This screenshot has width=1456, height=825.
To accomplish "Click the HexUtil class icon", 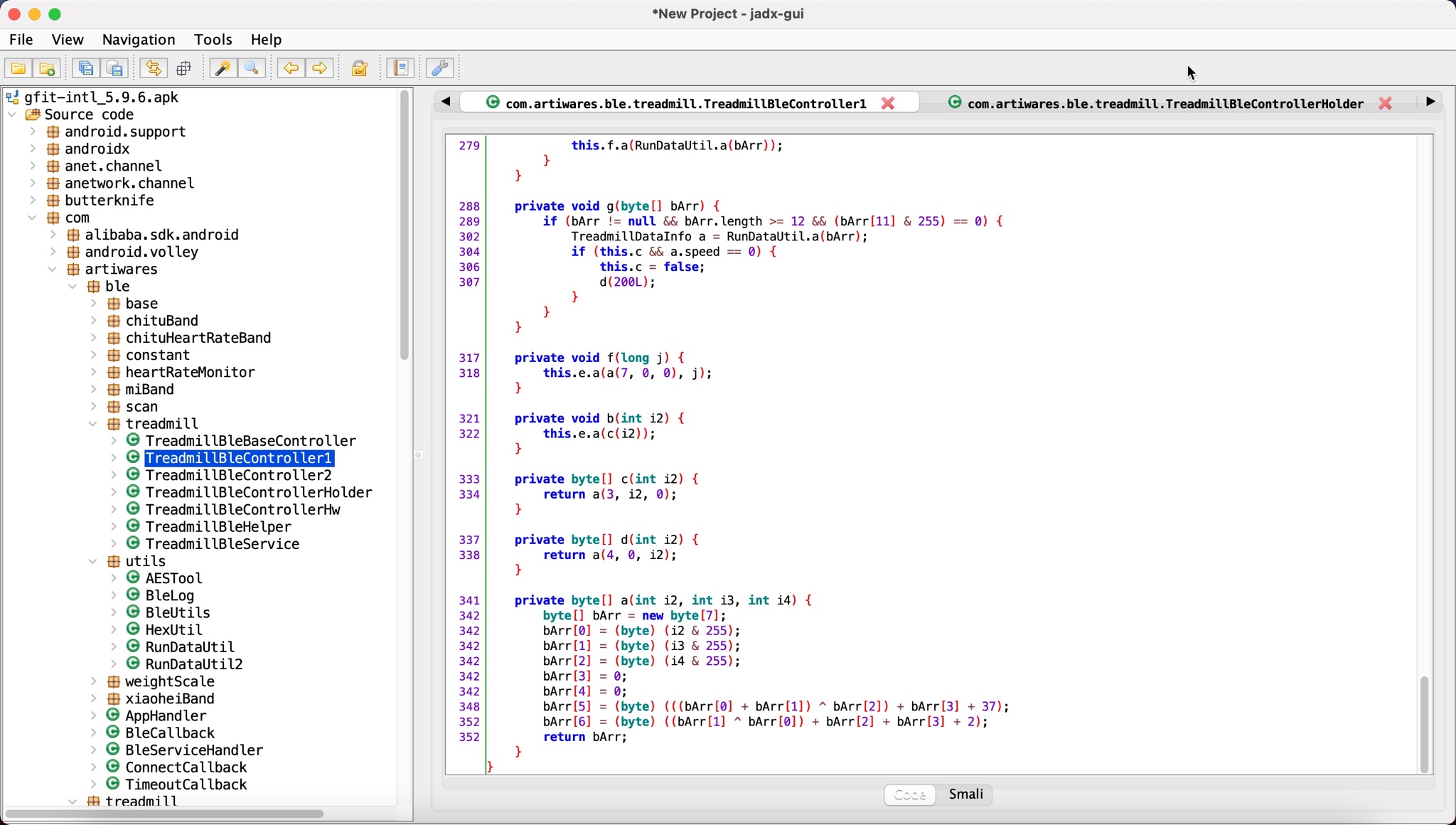I will [x=133, y=629].
